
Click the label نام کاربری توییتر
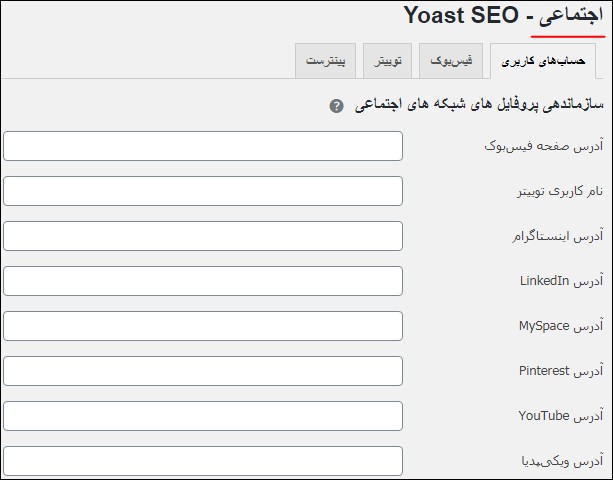(560, 191)
